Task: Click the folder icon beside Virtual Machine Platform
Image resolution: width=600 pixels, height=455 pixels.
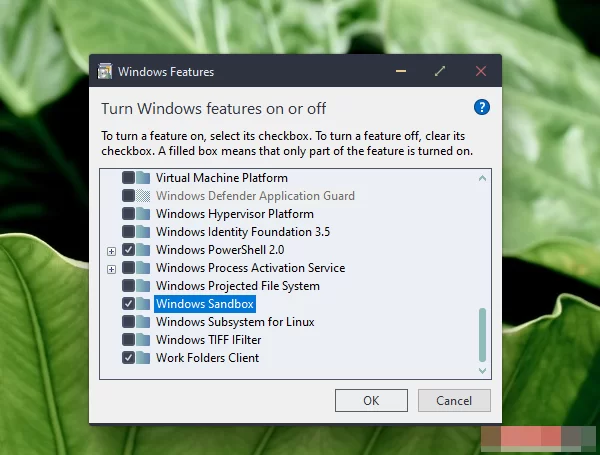Action: point(144,178)
